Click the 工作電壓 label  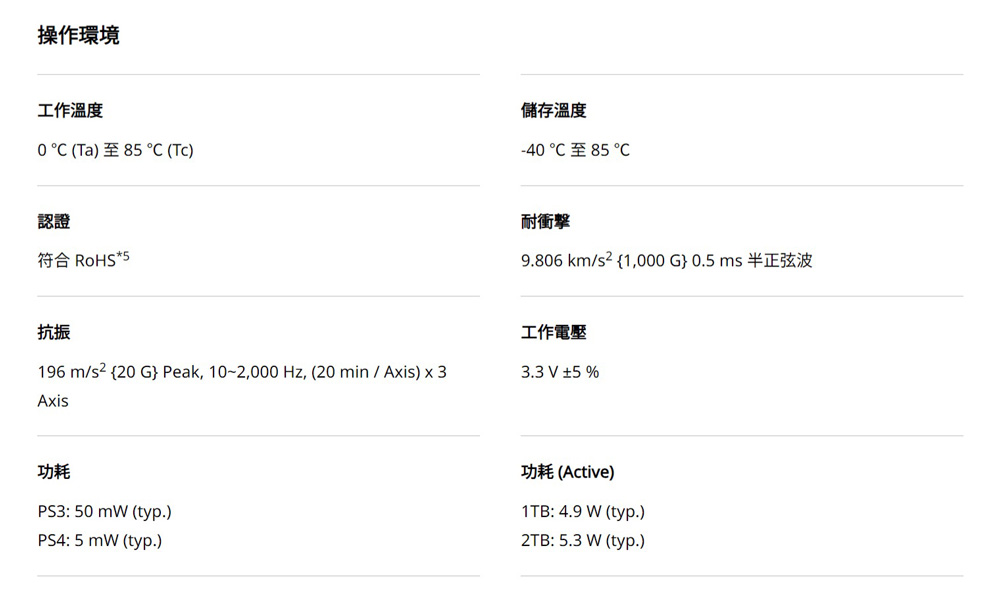(x=554, y=332)
